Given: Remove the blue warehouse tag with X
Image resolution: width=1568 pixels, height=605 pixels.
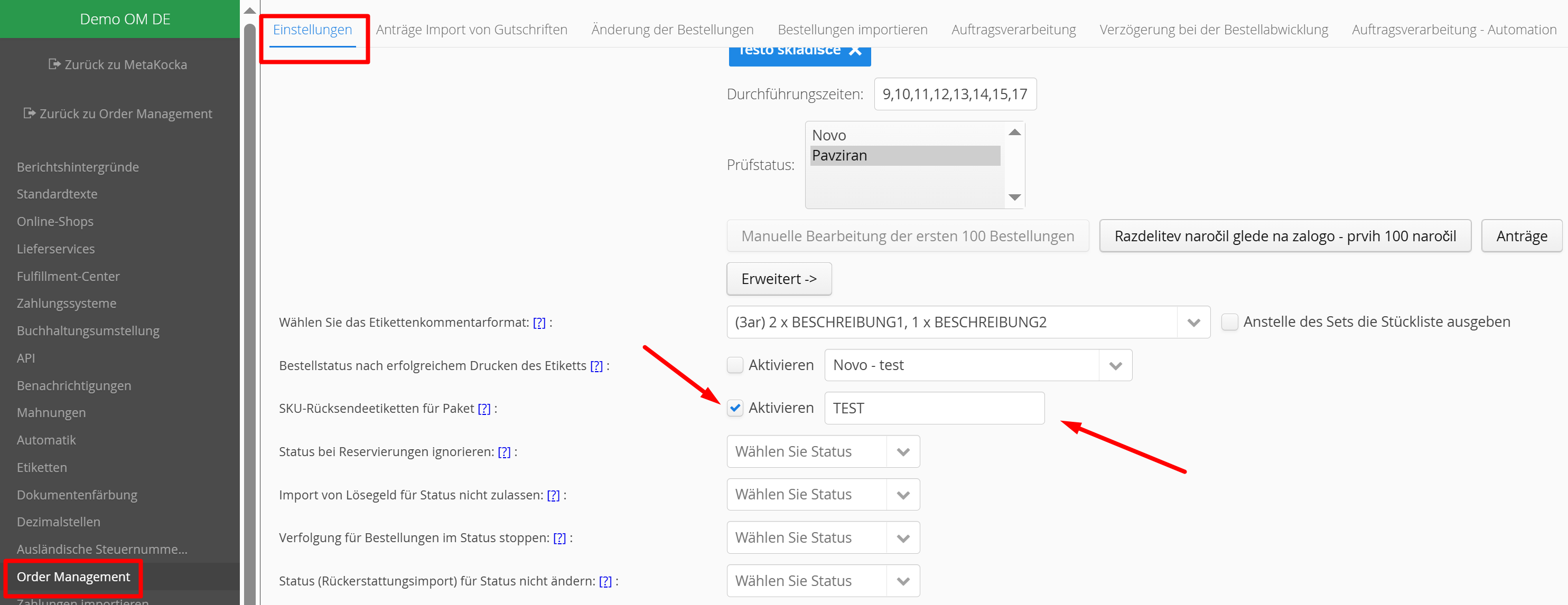Looking at the screenshot, I should click(x=855, y=51).
